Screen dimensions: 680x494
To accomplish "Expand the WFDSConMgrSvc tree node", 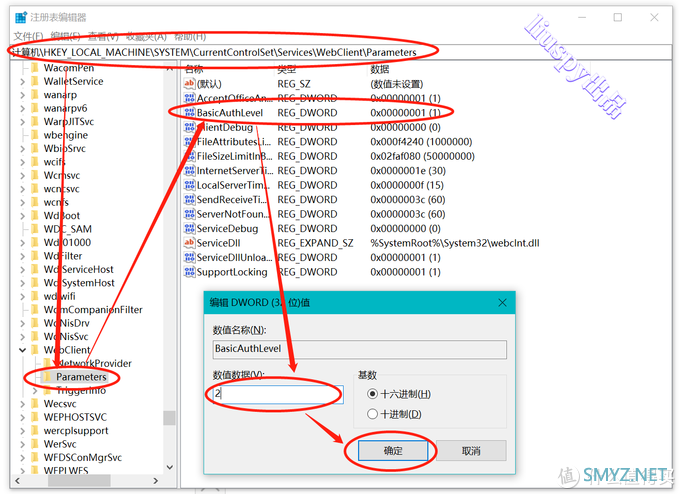I will point(23,458).
